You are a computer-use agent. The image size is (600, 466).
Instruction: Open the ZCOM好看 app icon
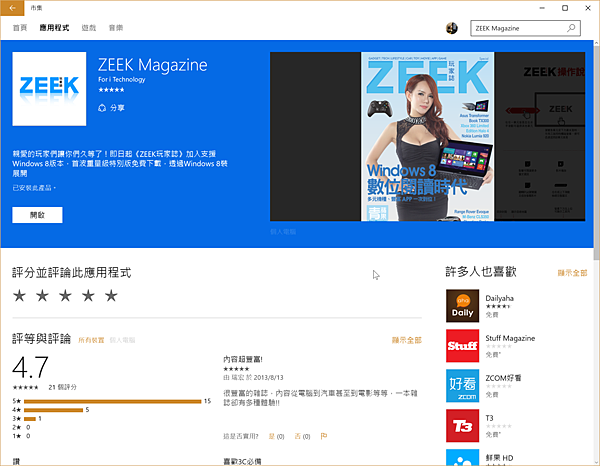(x=462, y=386)
